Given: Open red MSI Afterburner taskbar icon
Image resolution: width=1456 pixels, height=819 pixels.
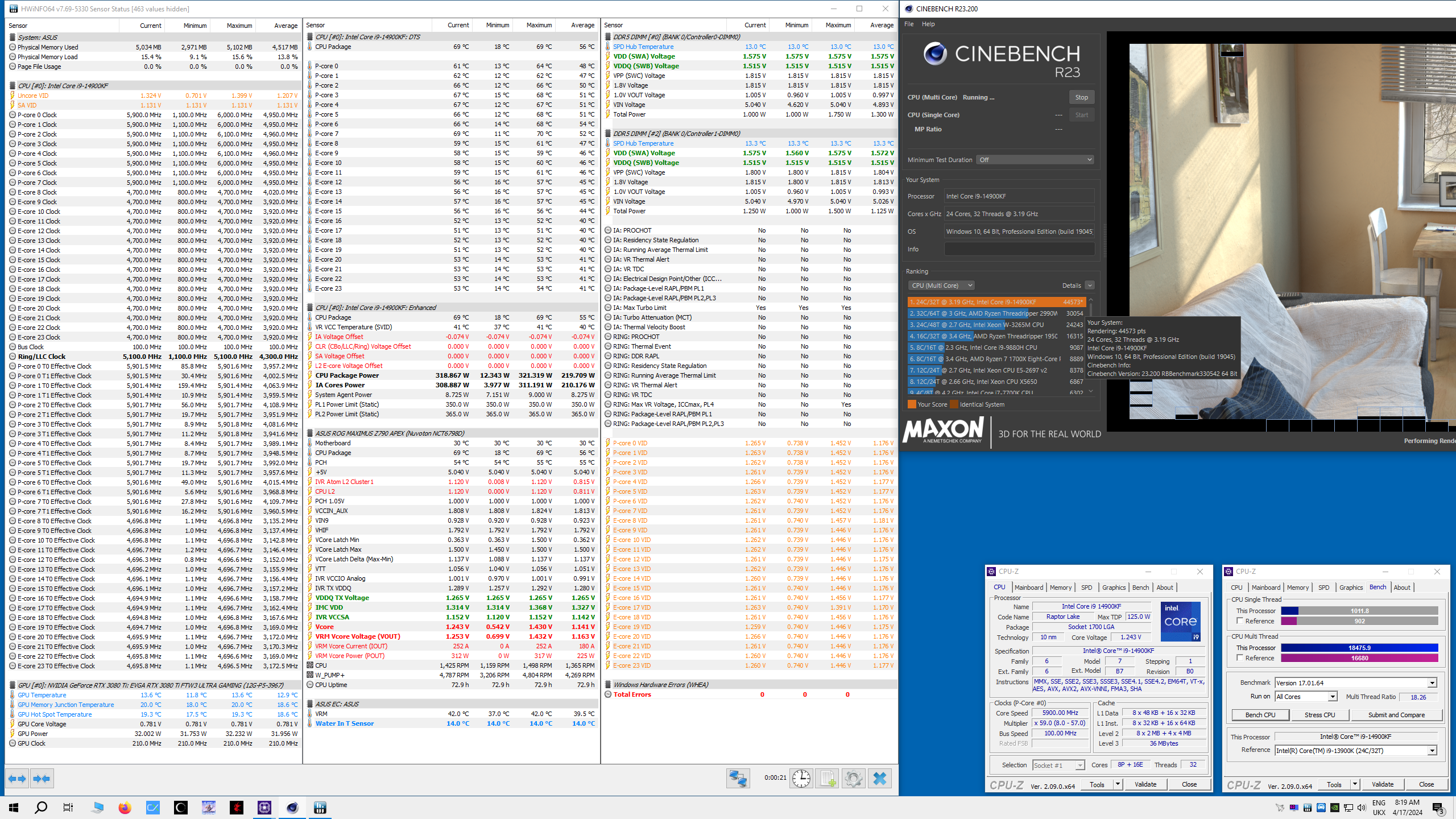Looking at the screenshot, I should click(237, 808).
